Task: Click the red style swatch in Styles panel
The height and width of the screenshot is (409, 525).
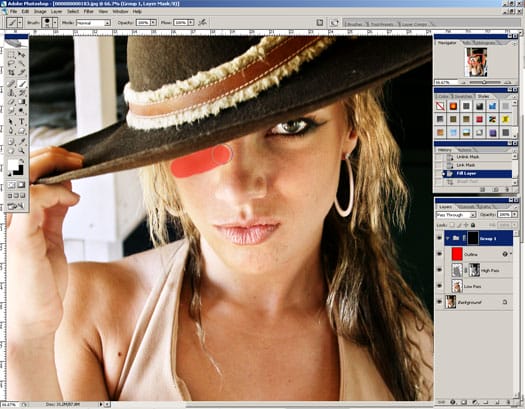Action: click(x=479, y=119)
